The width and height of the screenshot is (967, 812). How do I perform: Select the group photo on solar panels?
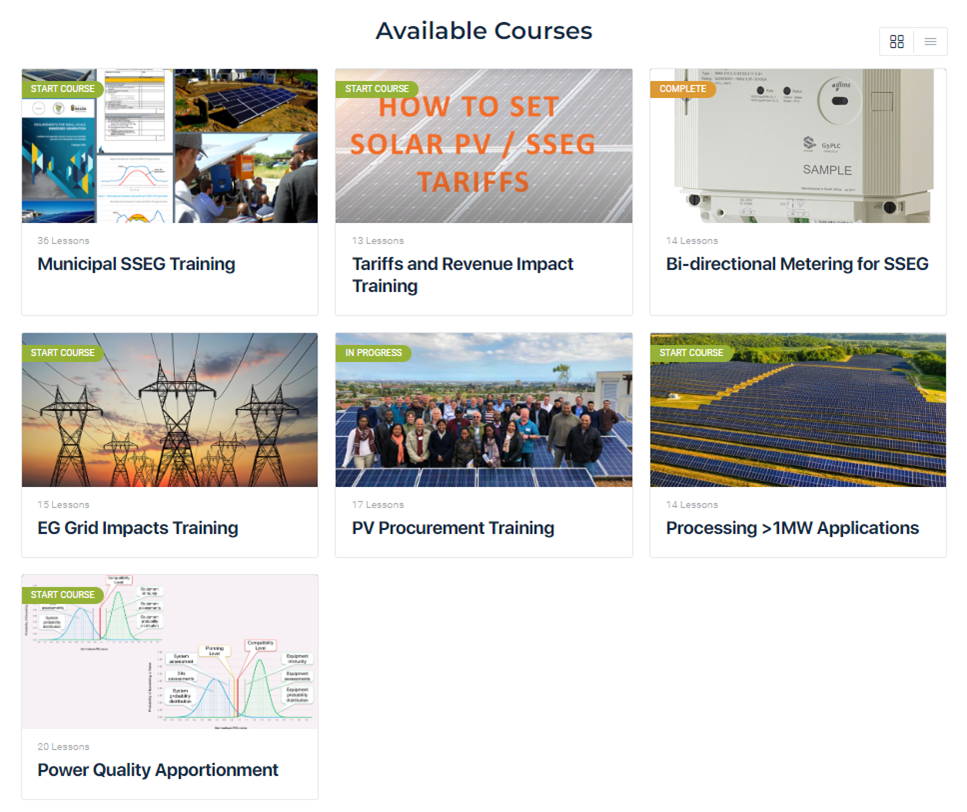point(484,410)
